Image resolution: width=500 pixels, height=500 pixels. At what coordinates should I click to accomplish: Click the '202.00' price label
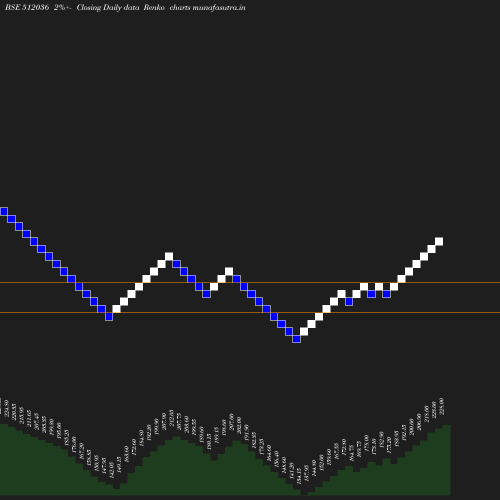pos(239,425)
